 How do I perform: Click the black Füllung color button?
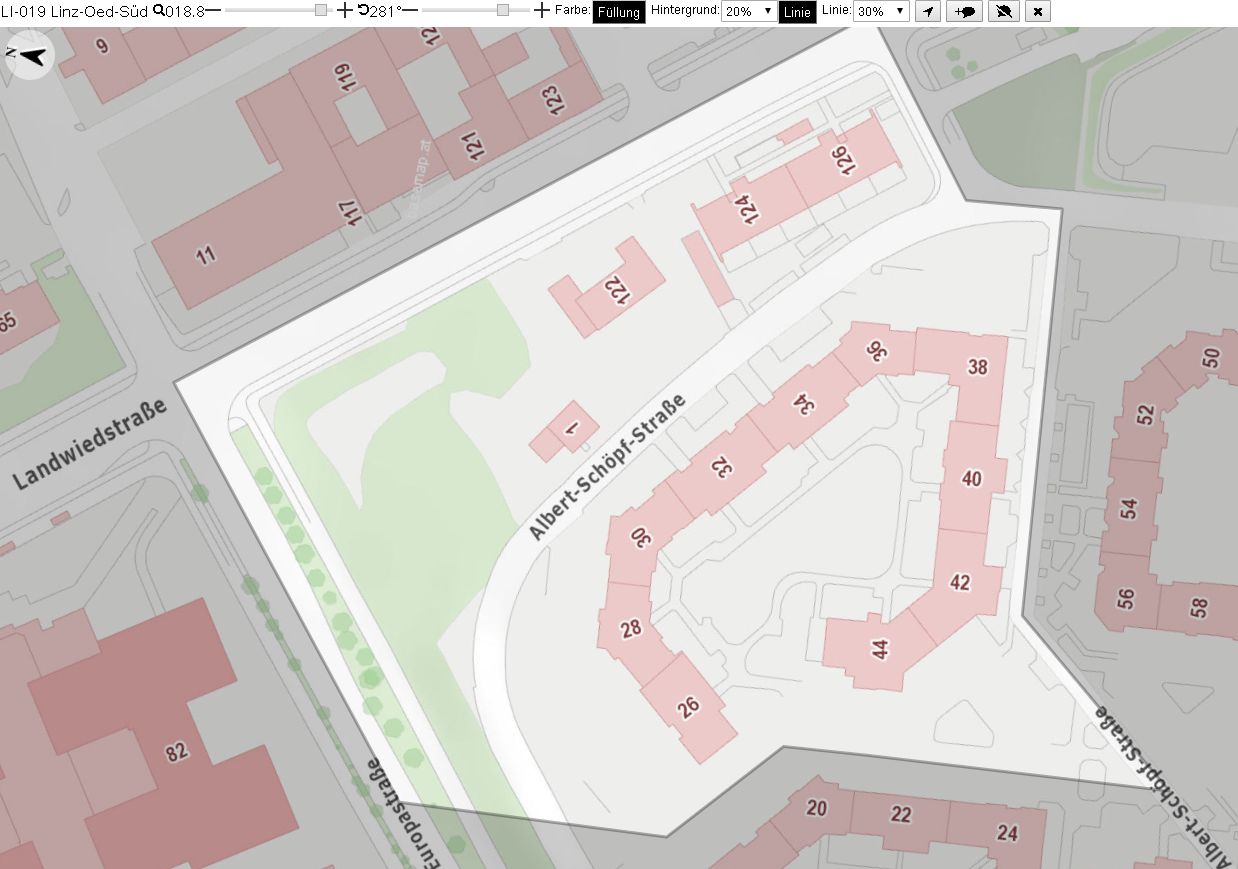pyautogui.click(x=619, y=12)
